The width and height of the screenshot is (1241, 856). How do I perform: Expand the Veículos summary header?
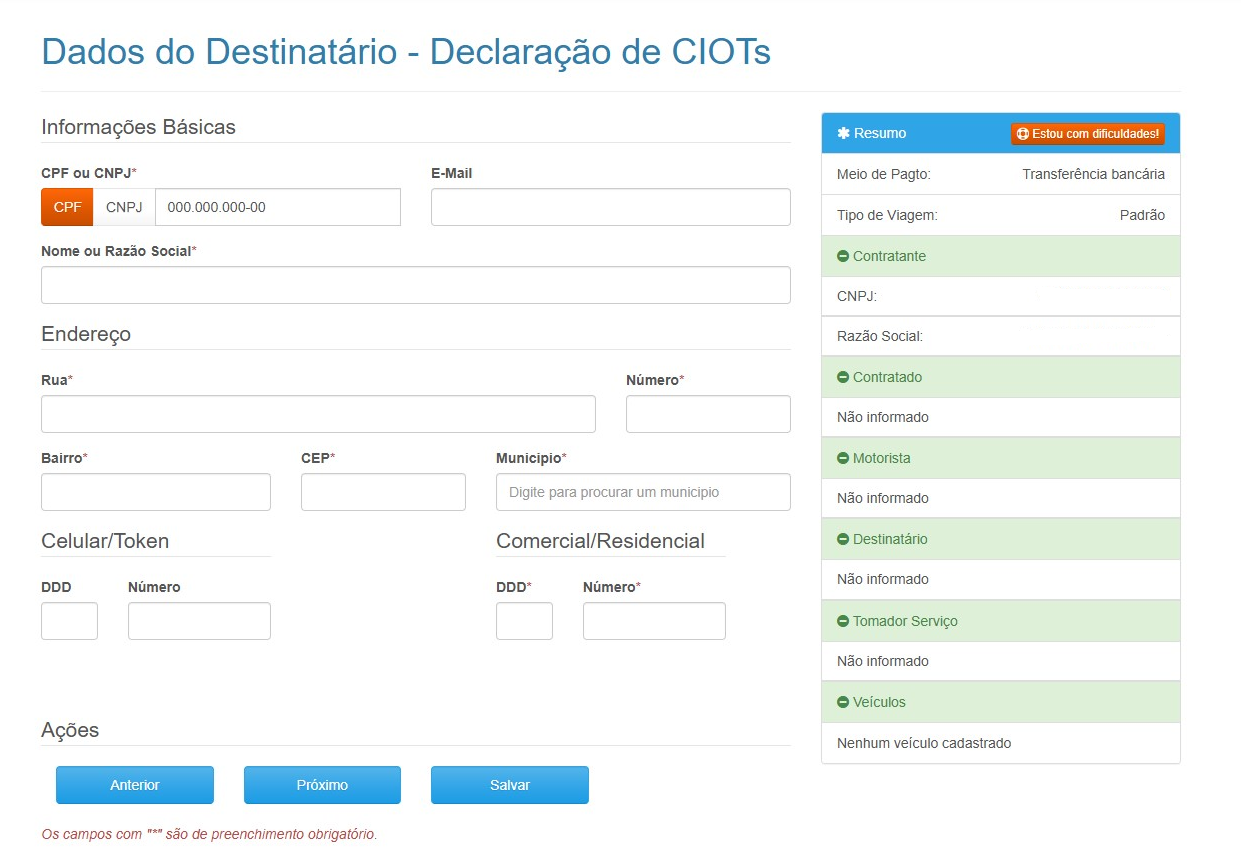coord(1001,702)
